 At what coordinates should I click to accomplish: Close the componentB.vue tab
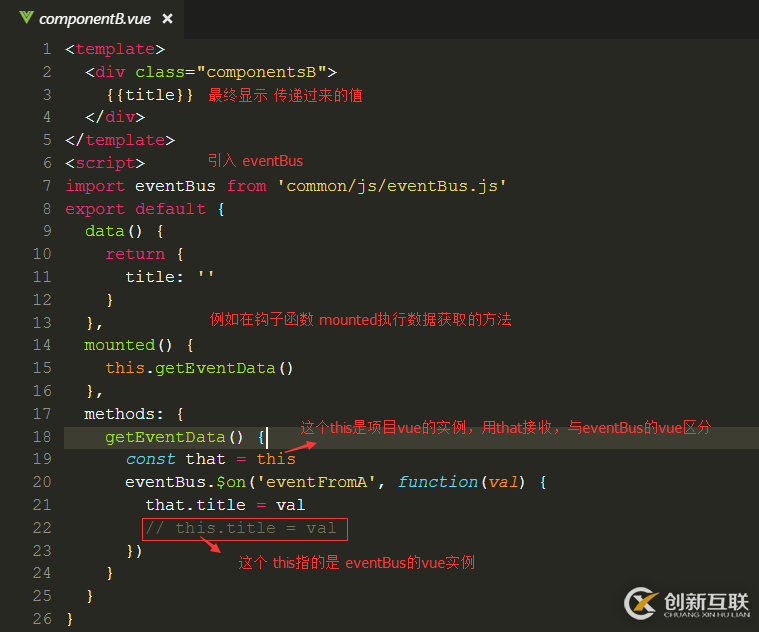coord(167,19)
